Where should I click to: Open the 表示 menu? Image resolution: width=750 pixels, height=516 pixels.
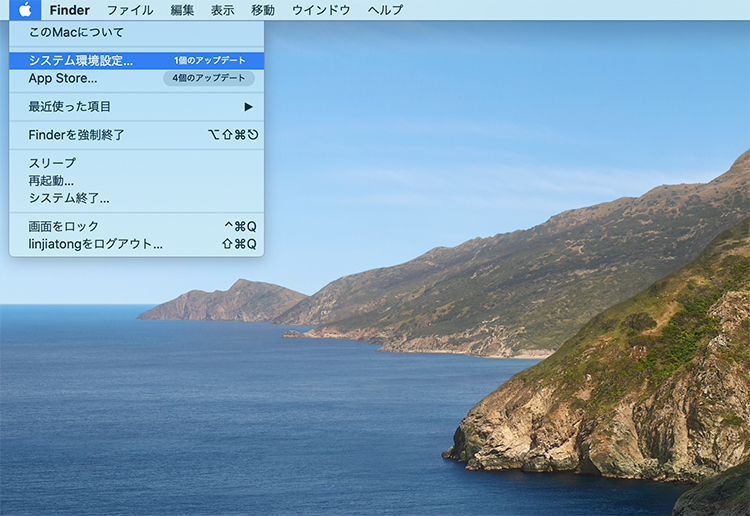pyautogui.click(x=222, y=10)
